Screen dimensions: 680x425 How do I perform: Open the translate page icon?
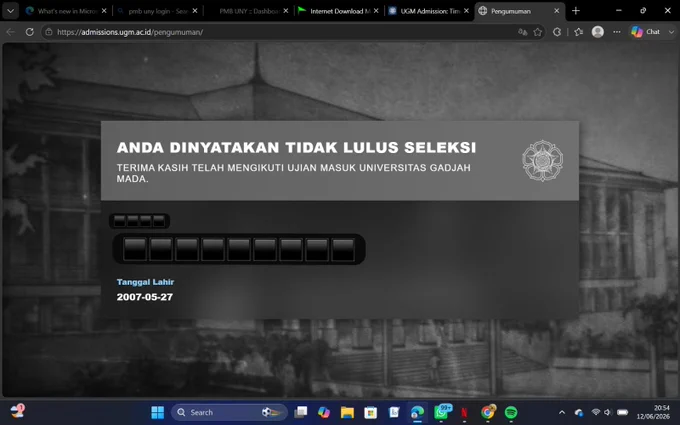pyautogui.click(x=523, y=32)
